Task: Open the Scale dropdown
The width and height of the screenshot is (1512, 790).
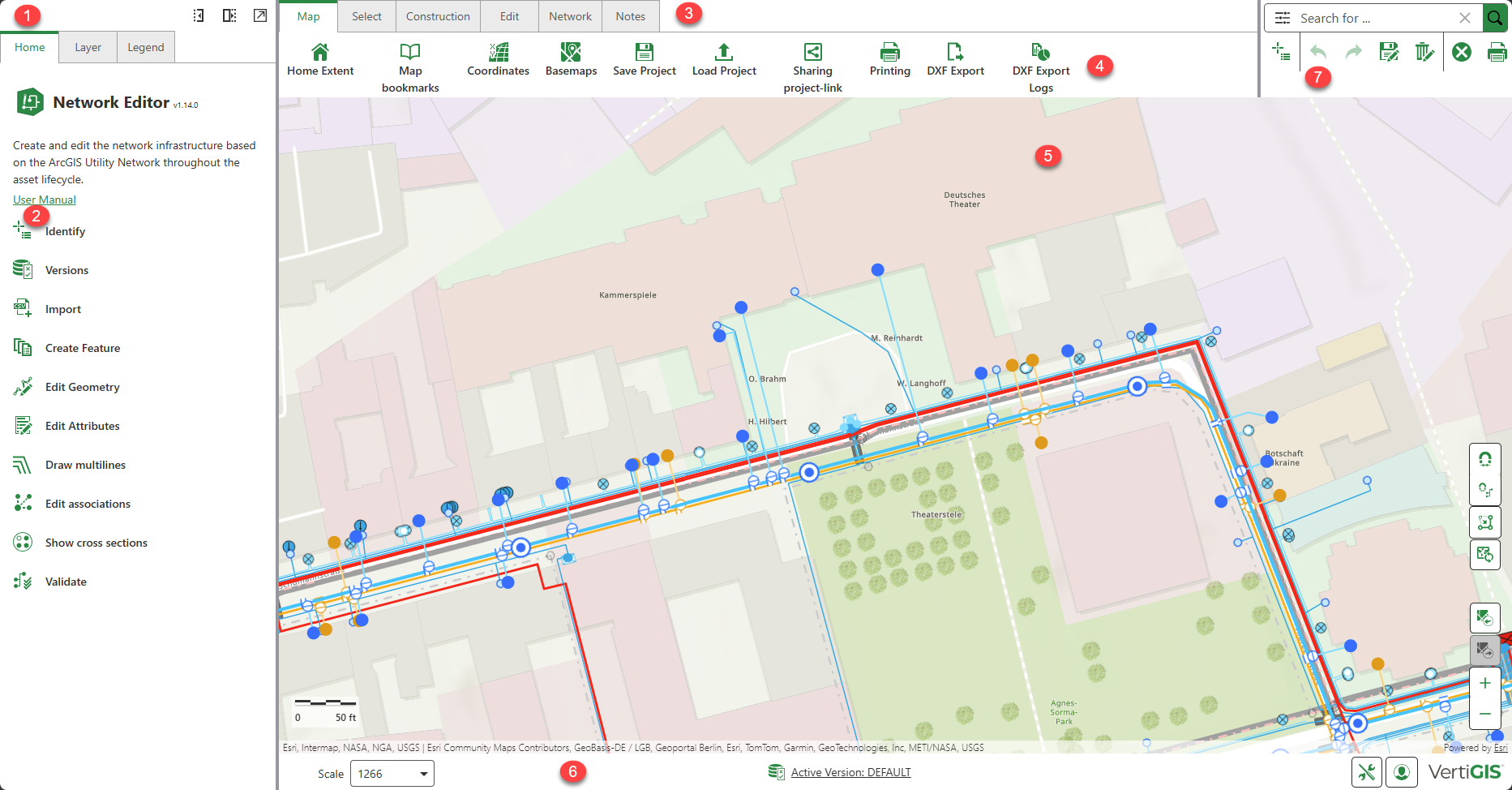Action: click(x=392, y=774)
